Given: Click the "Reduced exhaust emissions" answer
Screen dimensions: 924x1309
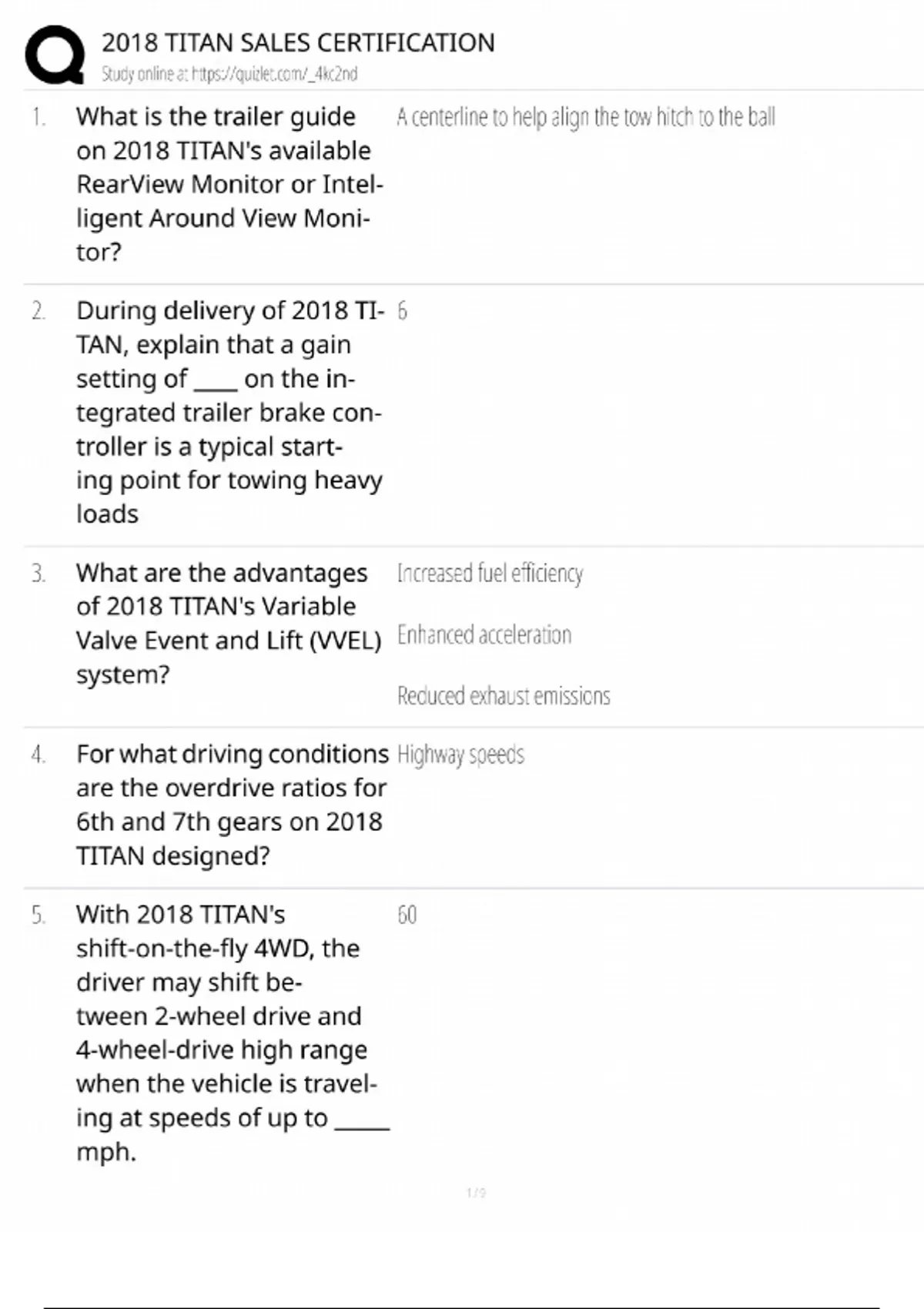Looking at the screenshot, I should (504, 696).
